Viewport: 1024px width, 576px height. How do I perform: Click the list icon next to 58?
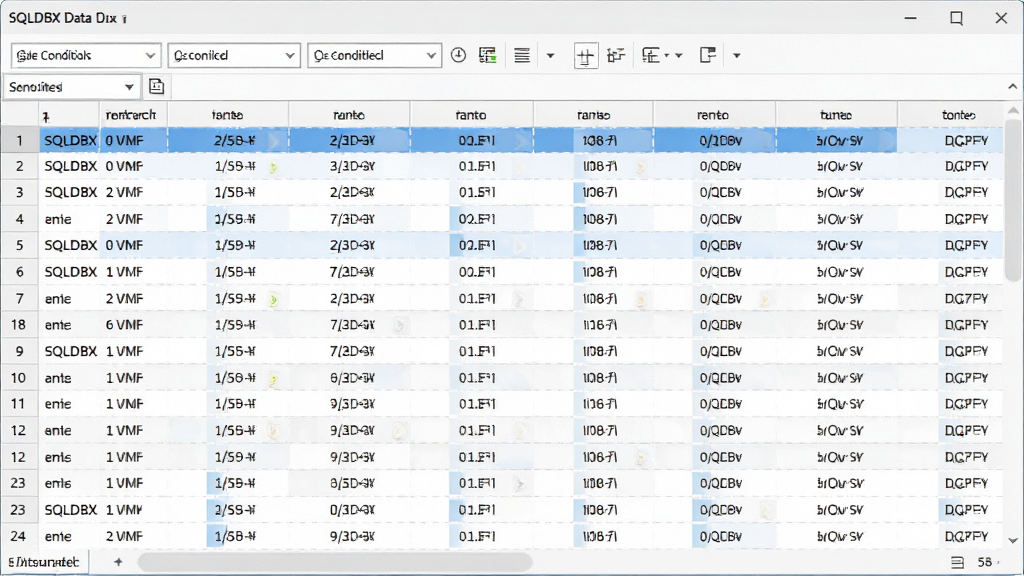coord(957,562)
